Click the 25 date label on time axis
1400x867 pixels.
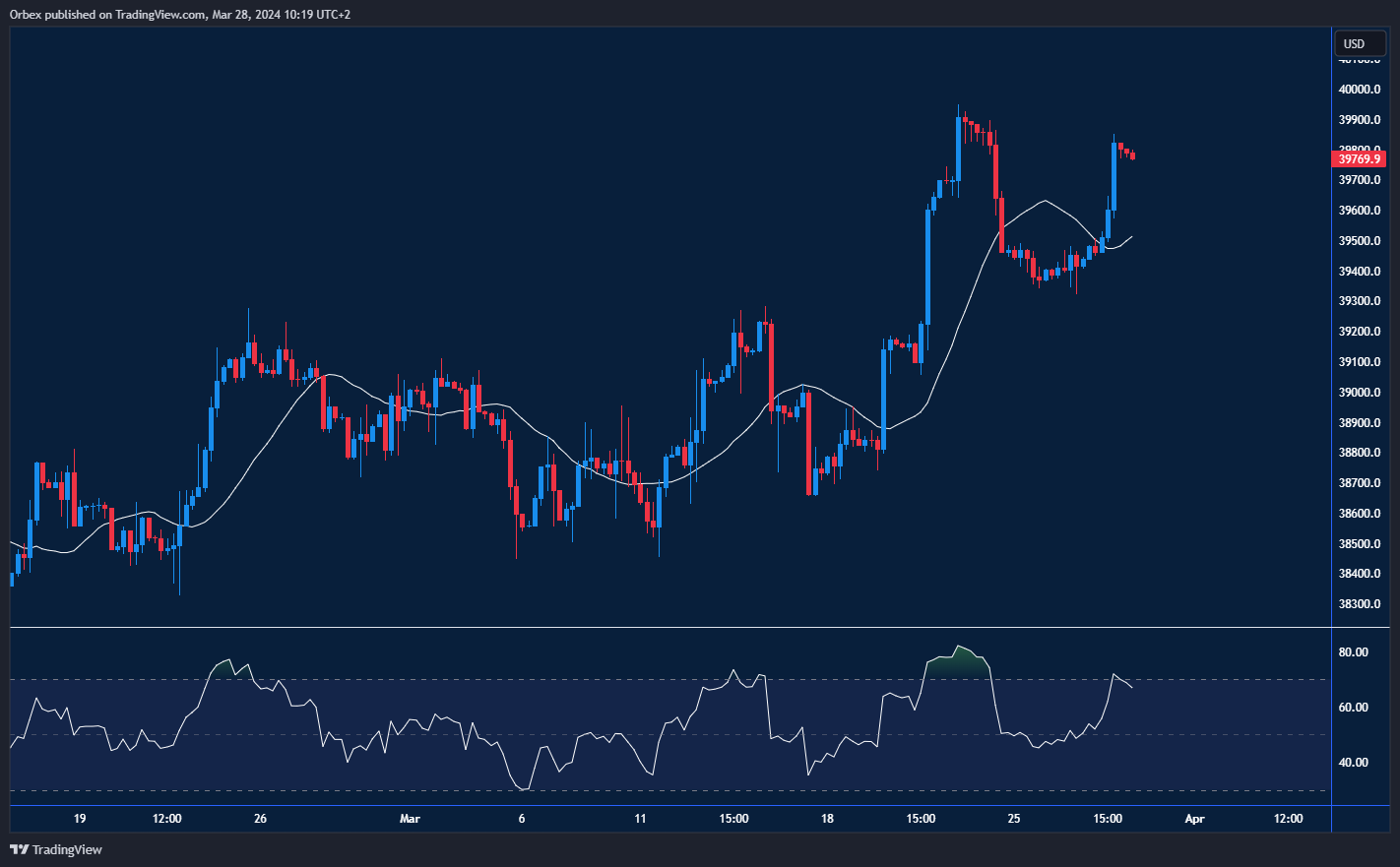coord(1014,819)
